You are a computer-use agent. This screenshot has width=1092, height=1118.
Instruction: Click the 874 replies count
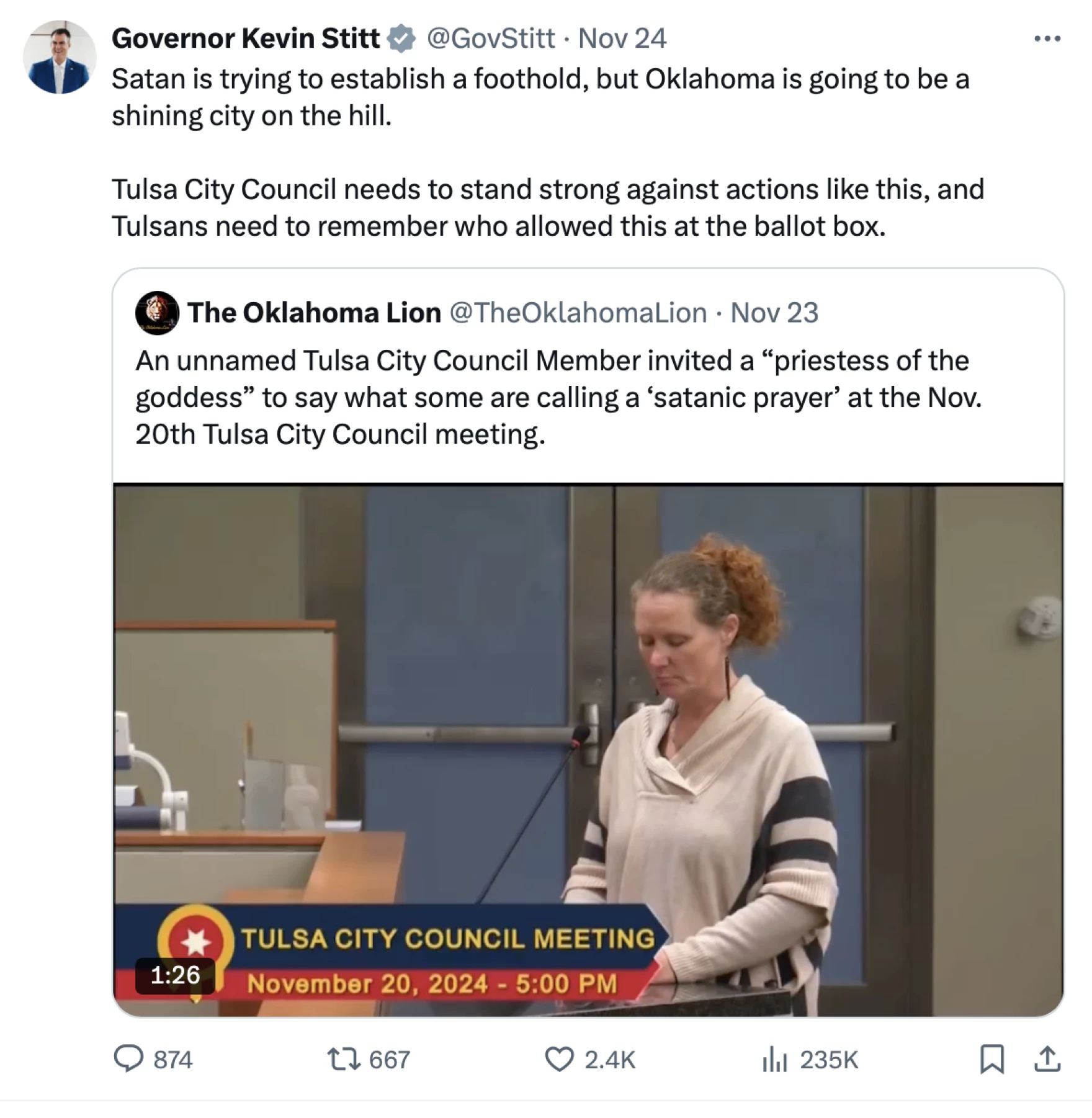tap(173, 1060)
